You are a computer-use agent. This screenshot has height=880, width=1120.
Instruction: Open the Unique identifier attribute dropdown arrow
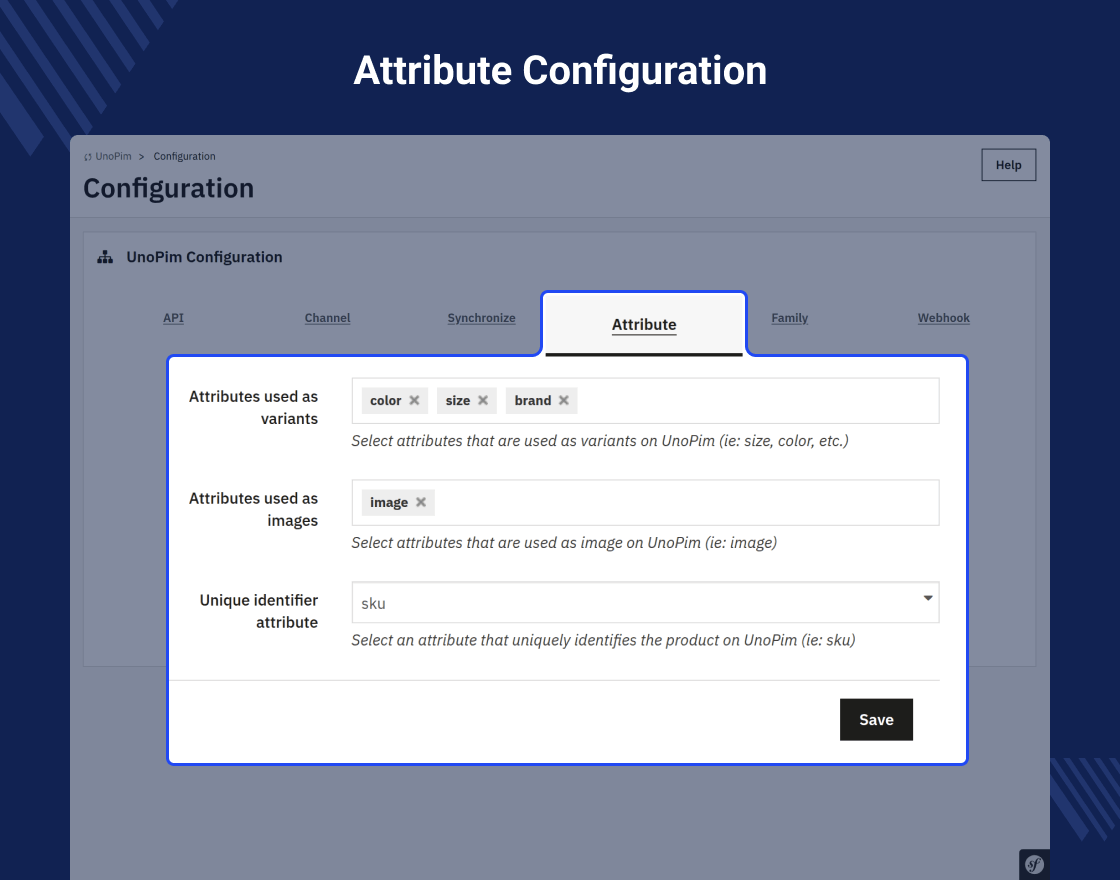coord(928,599)
